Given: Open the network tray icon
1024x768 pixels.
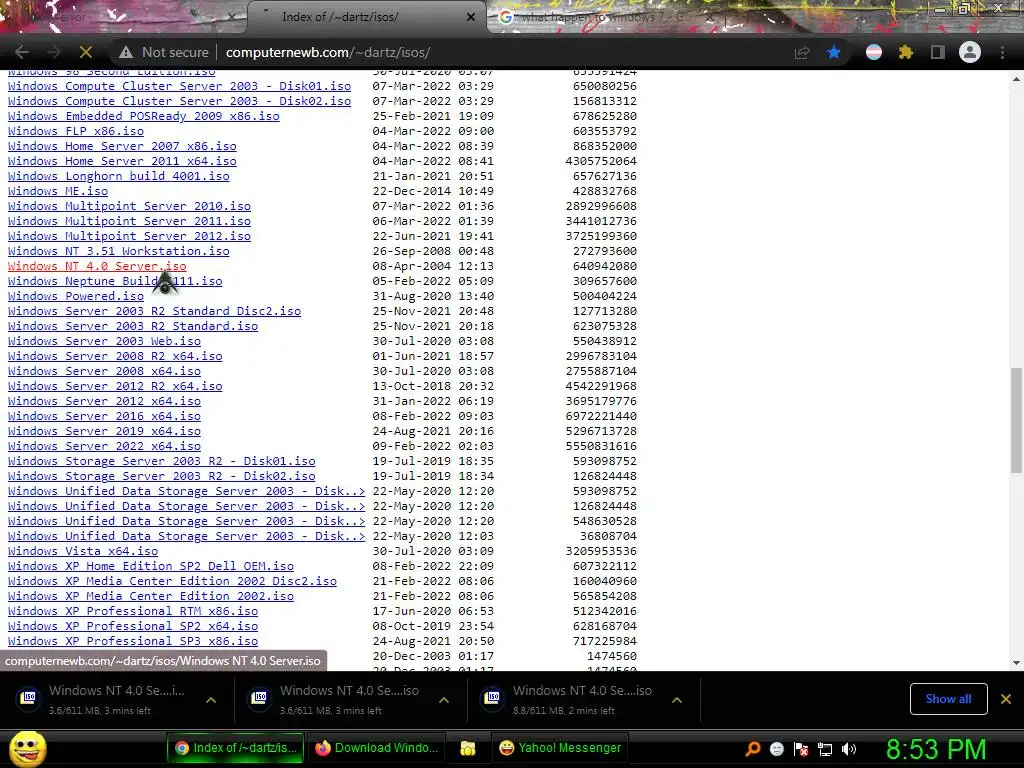Looking at the screenshot, I should [x=825, y=749].
